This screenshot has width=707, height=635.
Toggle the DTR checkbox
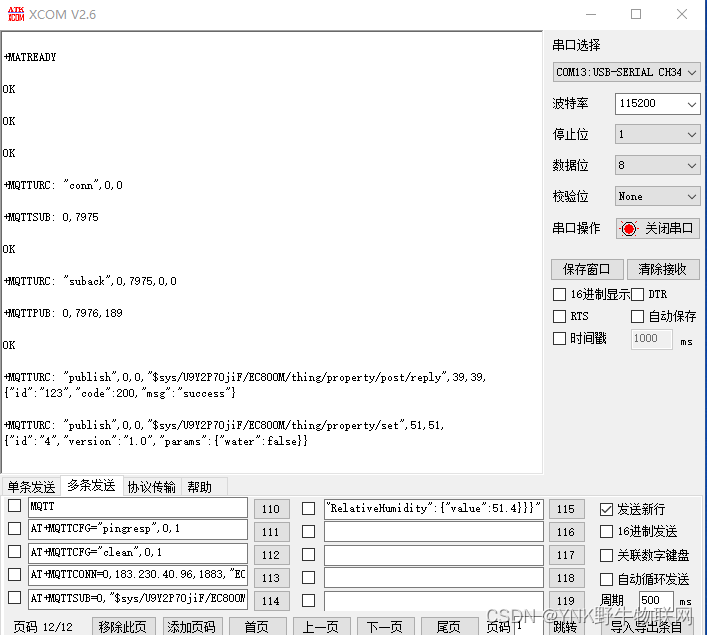637,294
